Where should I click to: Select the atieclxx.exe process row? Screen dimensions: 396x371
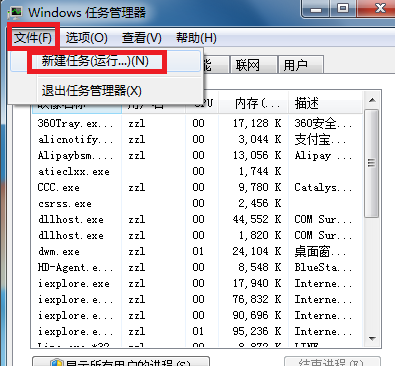tap(197, 171)
